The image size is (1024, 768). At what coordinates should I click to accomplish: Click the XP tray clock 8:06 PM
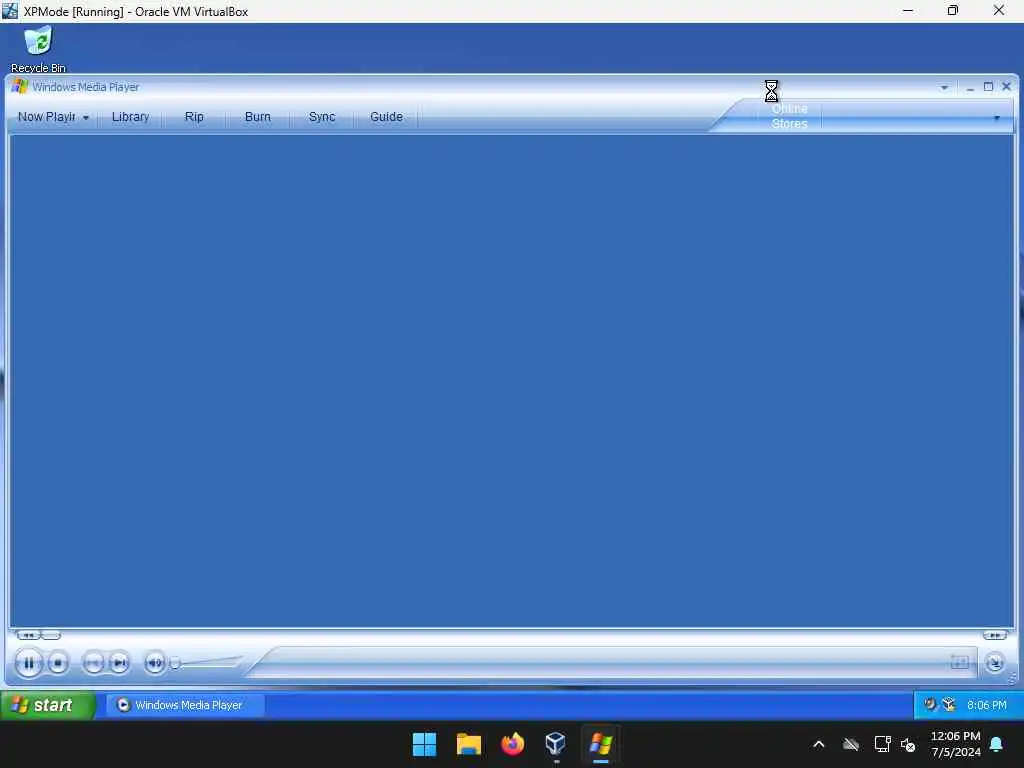coord(987,705)
